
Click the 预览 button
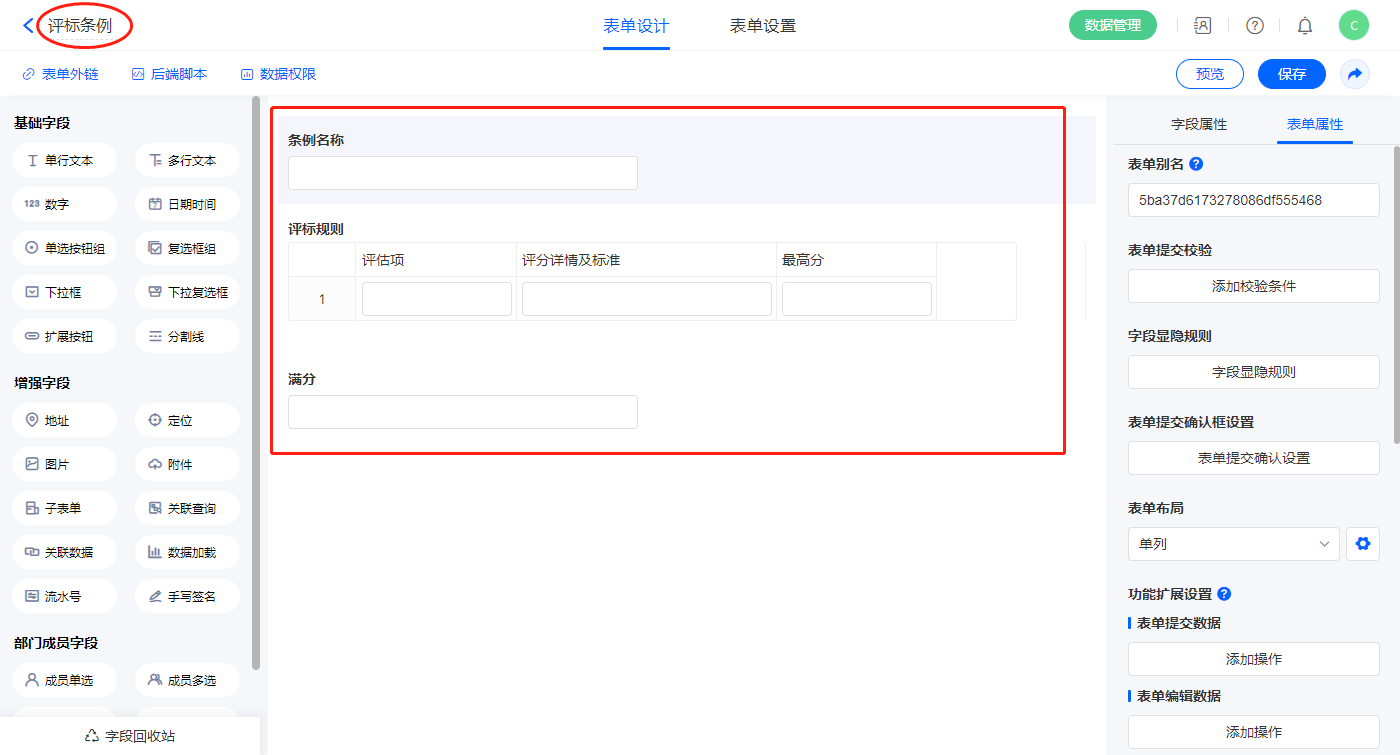point(1209,74)
